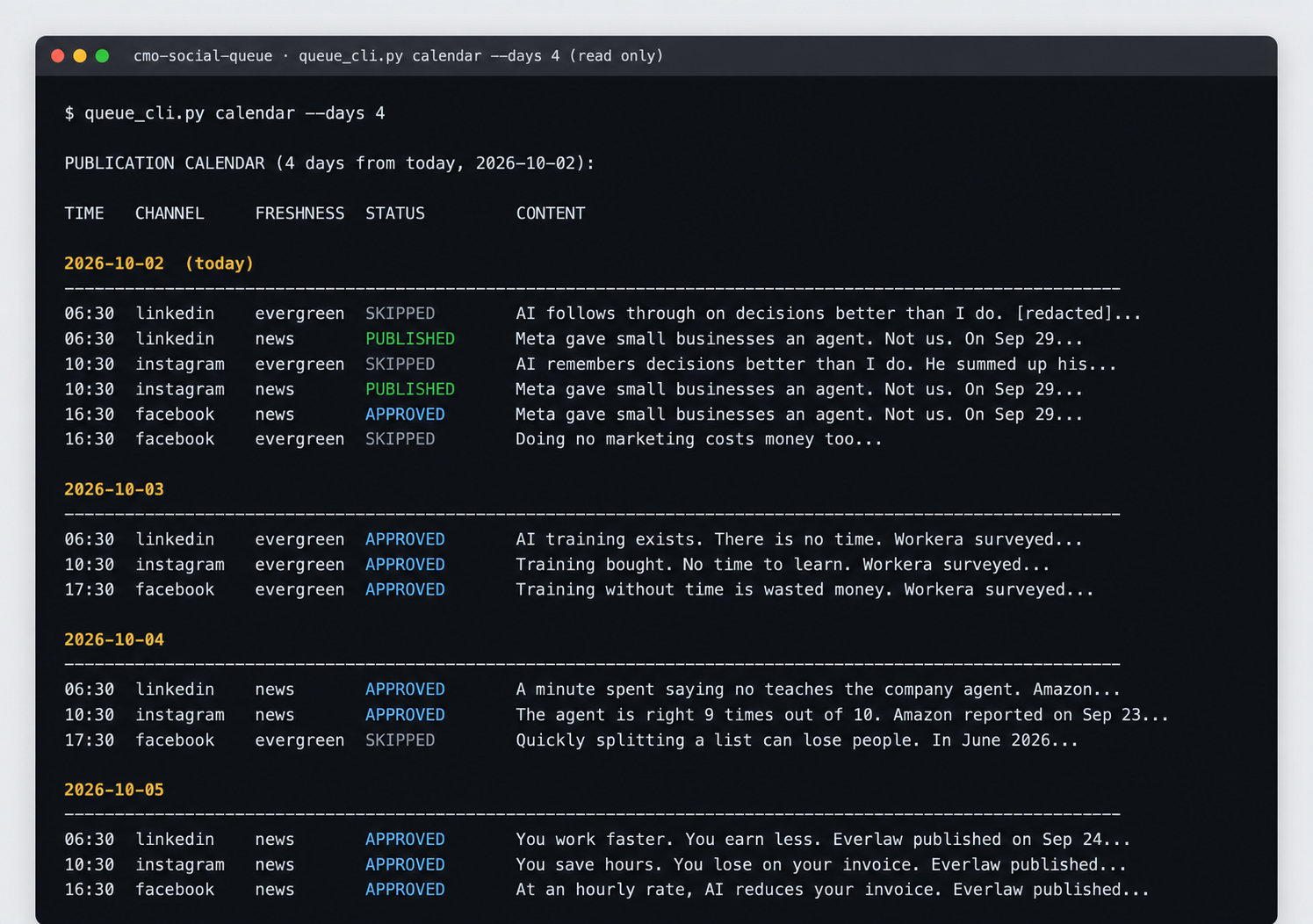Minimize the terminal with the yellow button
This screenshot has height=924, width=1313.
80,56
